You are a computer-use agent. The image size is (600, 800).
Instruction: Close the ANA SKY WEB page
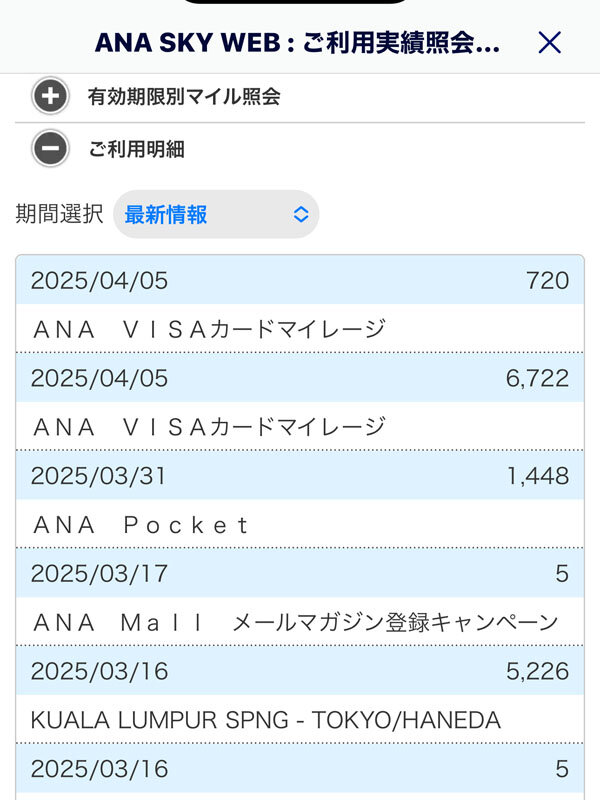(x=549, y=42)
